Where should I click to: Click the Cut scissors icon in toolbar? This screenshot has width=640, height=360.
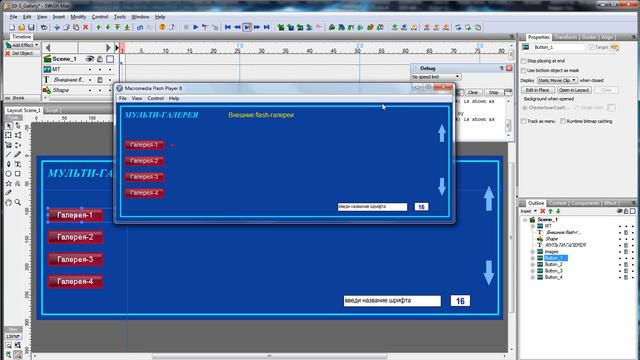pyautogui.click(x=57, y=27)
